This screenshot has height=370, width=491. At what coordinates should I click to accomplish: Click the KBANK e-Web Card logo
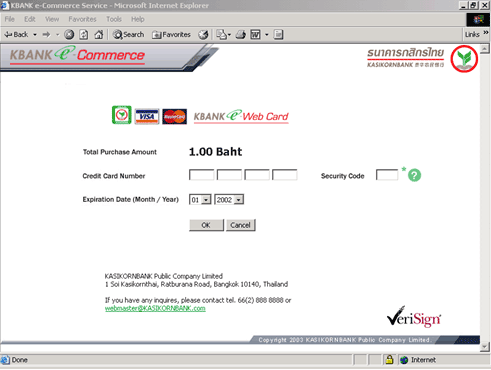[241, 116]
